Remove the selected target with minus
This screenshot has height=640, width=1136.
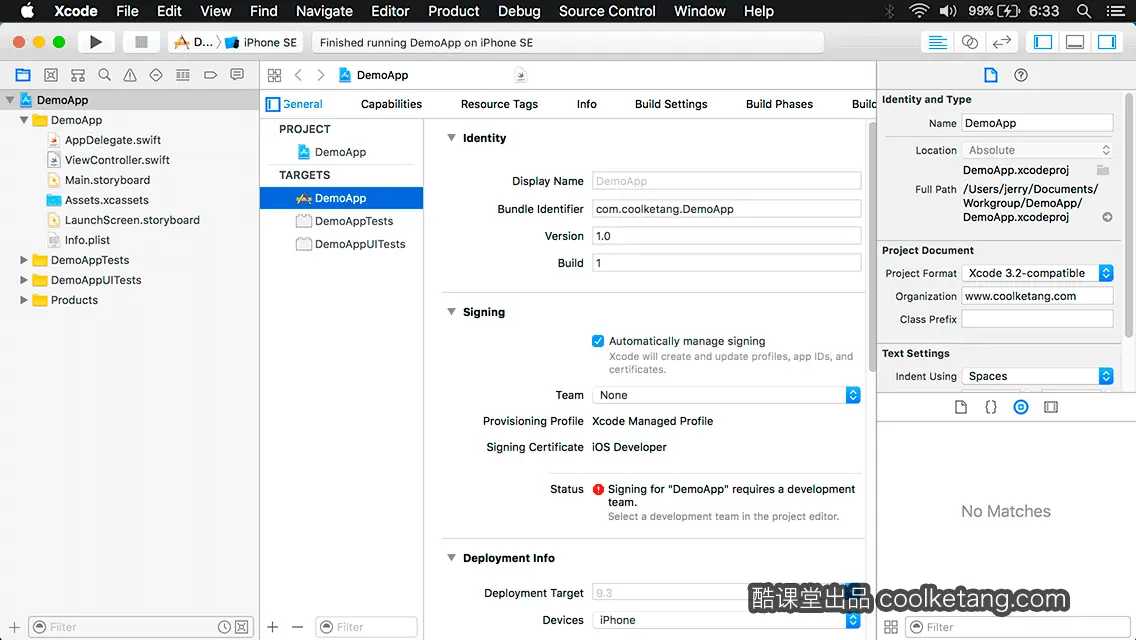[x=298, y=627]
